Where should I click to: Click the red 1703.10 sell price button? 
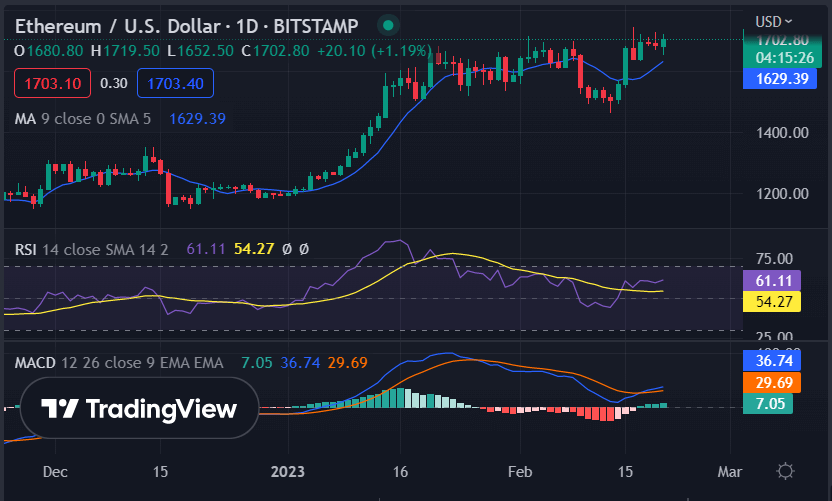(x=52, y=84)
